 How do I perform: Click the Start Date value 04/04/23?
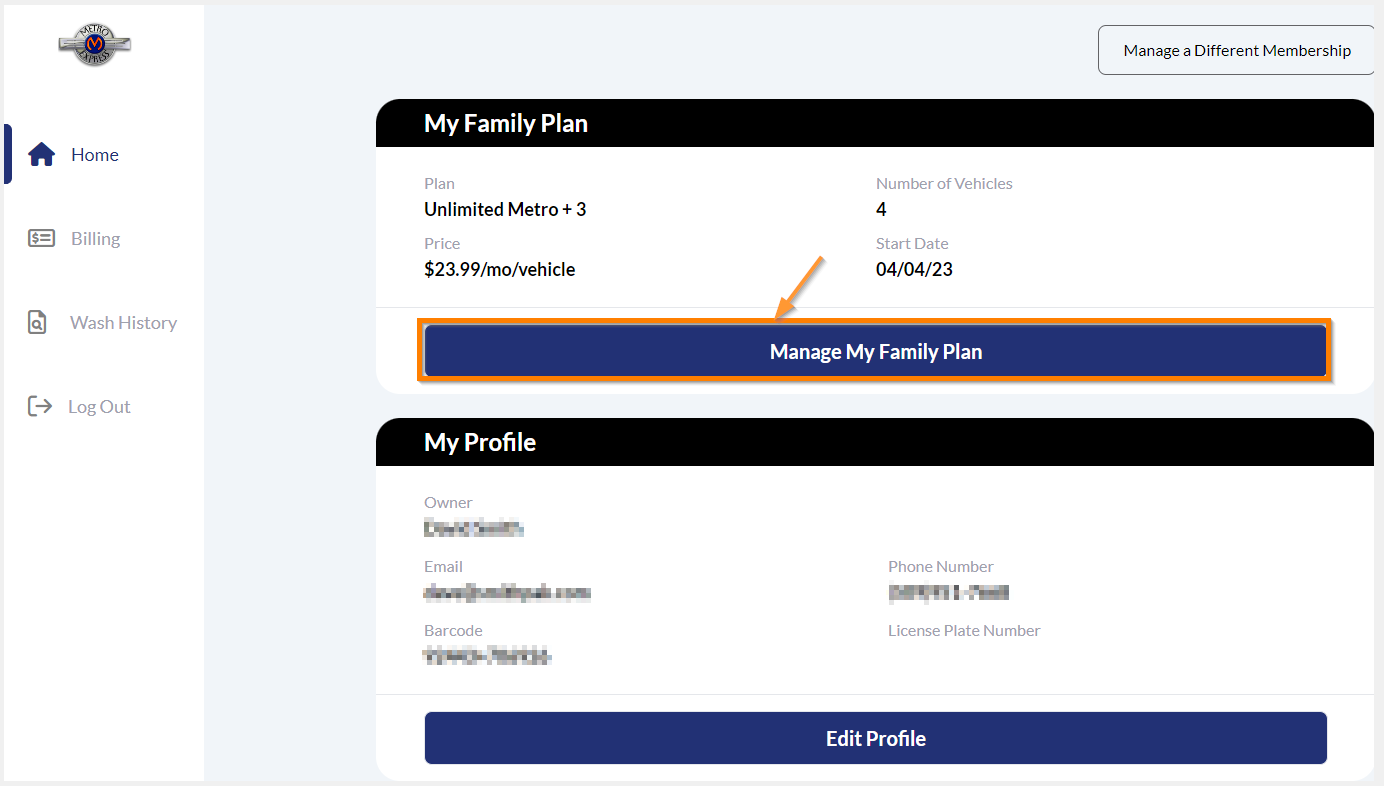(914, 269)
